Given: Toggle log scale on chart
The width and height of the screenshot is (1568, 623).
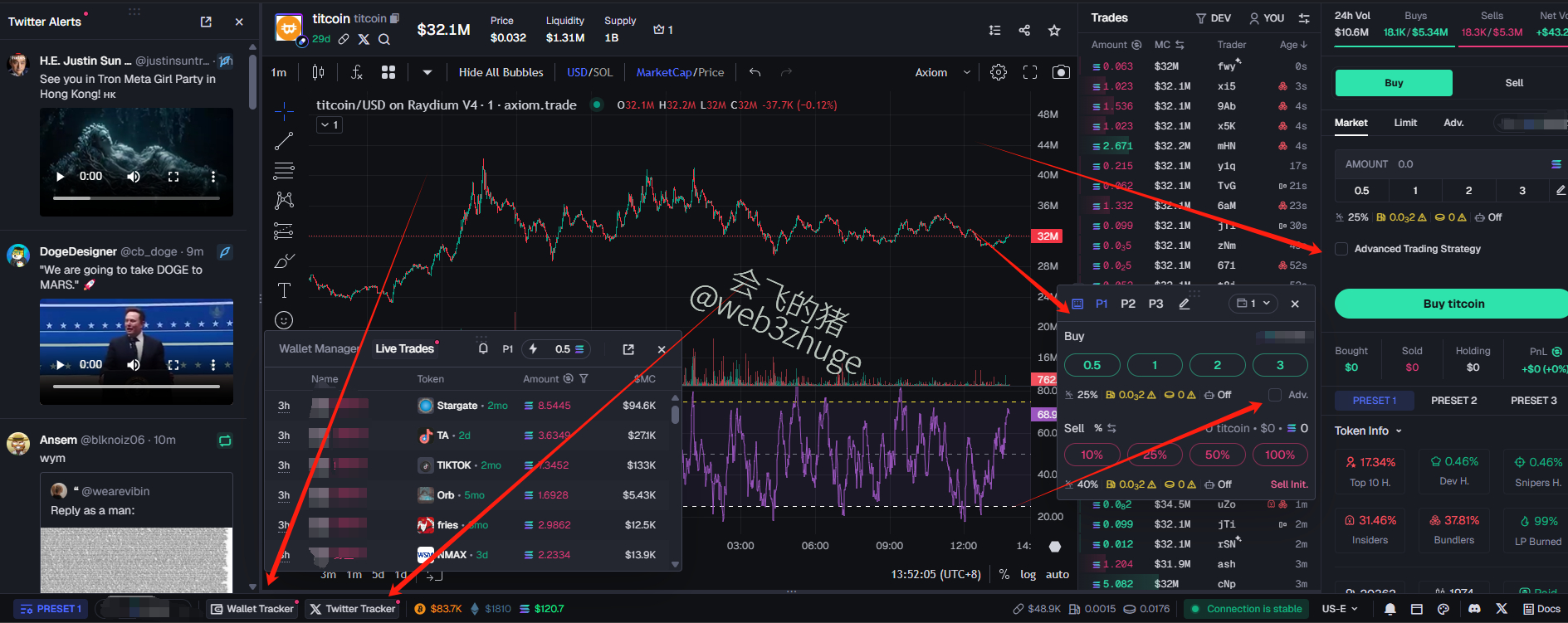Looking at the screenshot, I should point(1028,574).
